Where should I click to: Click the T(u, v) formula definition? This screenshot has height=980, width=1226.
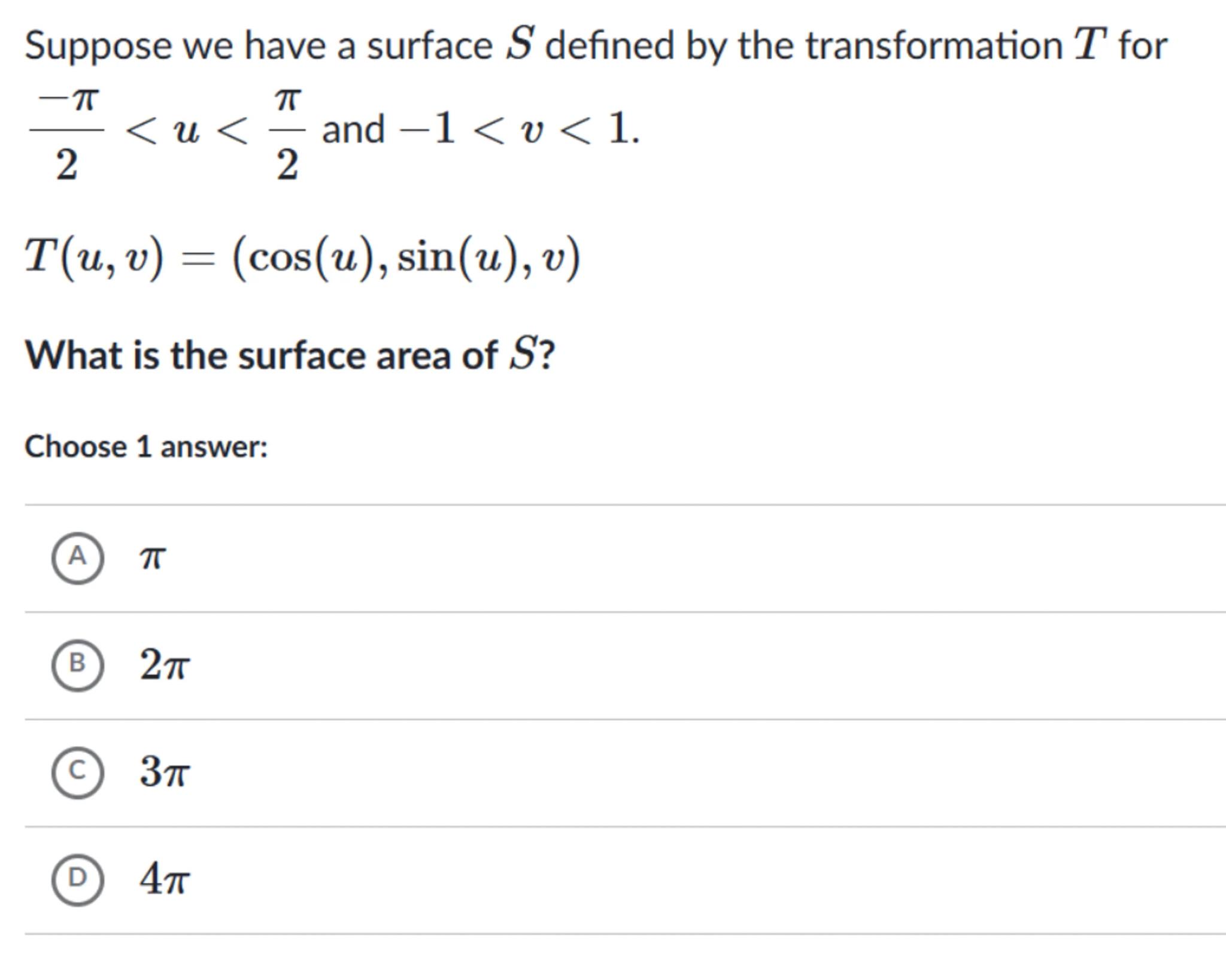[x=302, y=257]
